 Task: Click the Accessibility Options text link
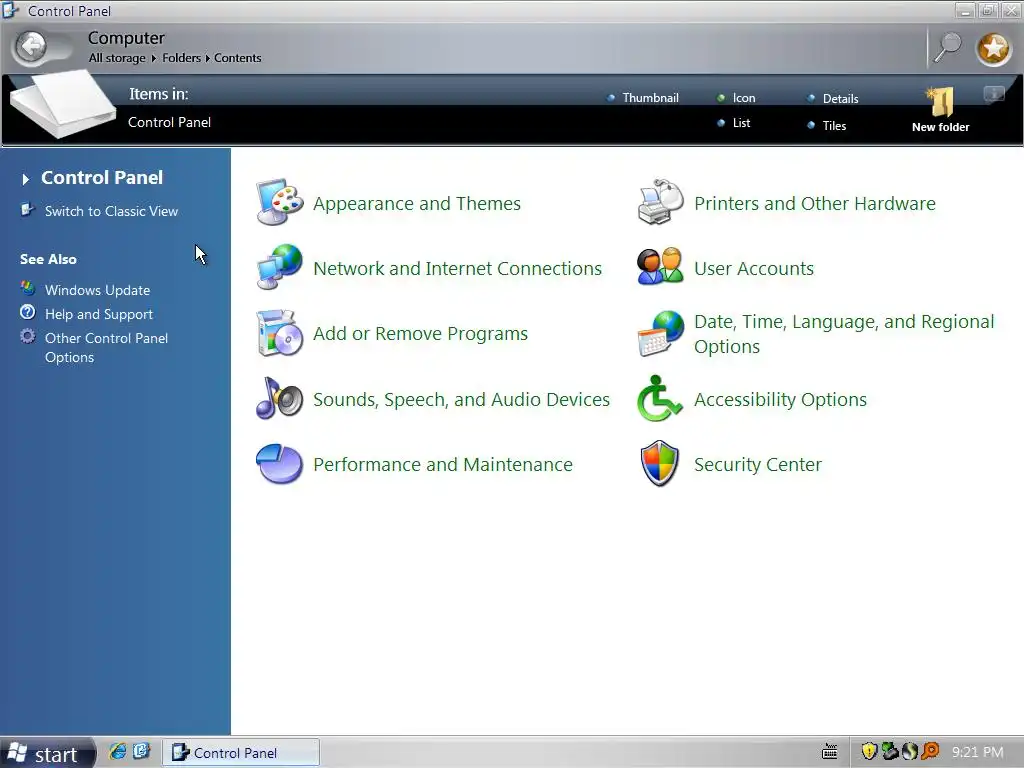pos(780,400)
